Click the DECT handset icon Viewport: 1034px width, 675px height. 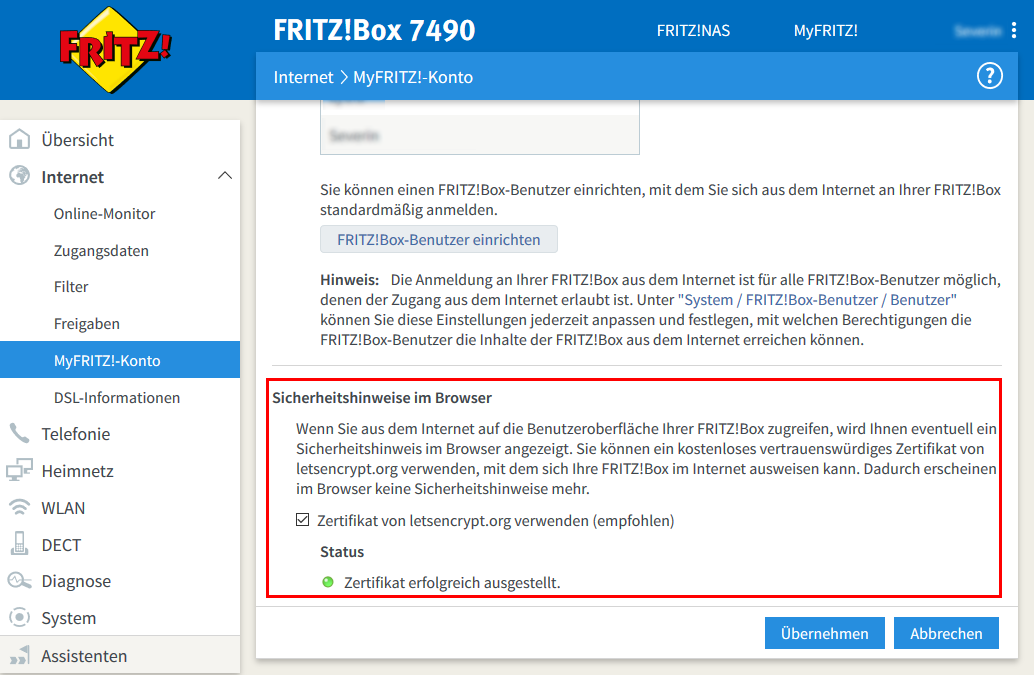(19, 544)
